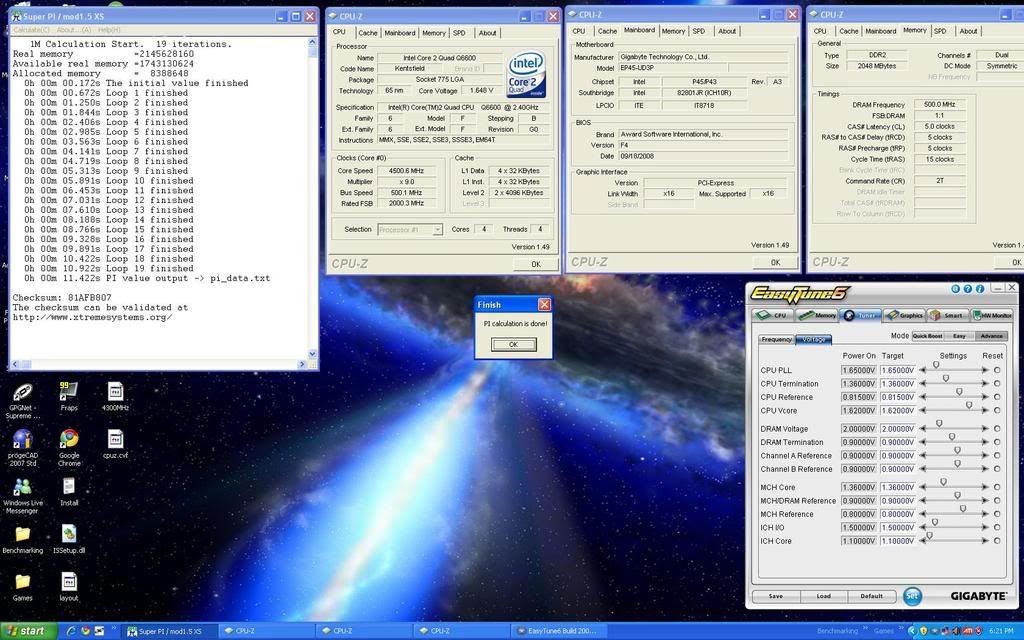
Task: Click the Load button in EasyTune6
Action: (824, 596)
